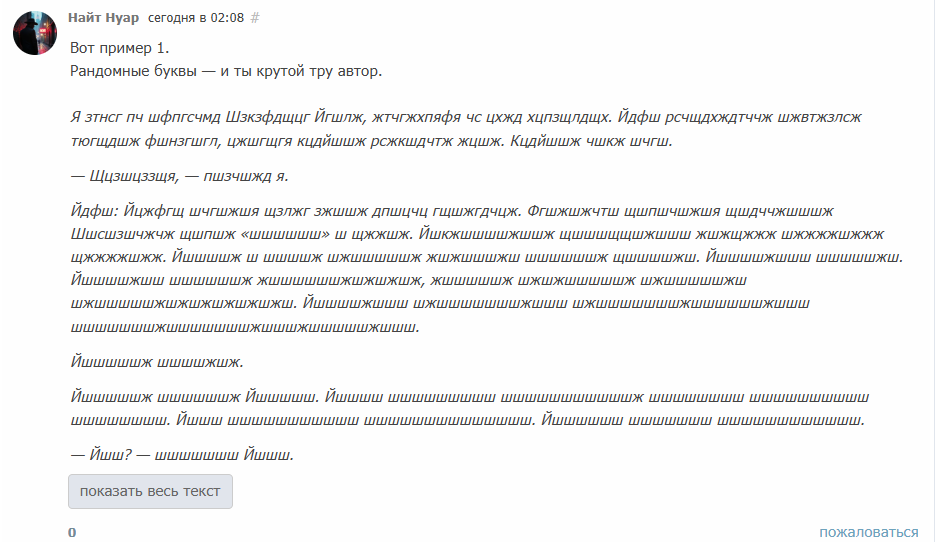Open Найт Нуар's round avatar picture
The width and height of the screenshot is (935, 542).
click(x=35, y=33)
